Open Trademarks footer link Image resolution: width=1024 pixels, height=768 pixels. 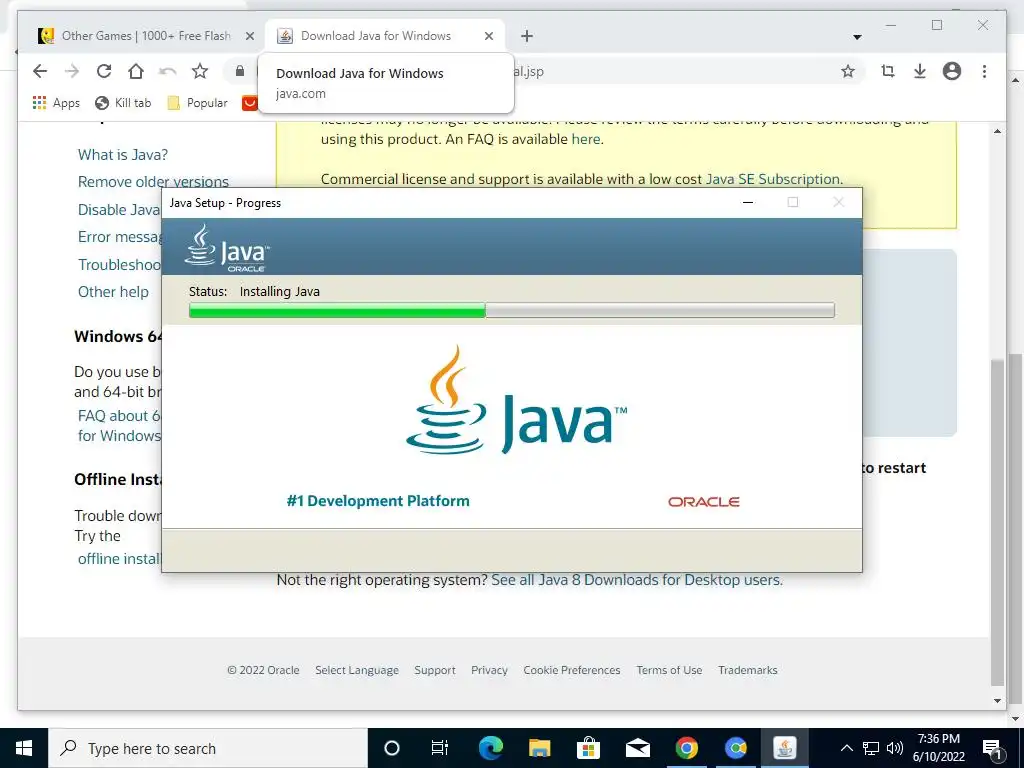(x=748, y=670)
